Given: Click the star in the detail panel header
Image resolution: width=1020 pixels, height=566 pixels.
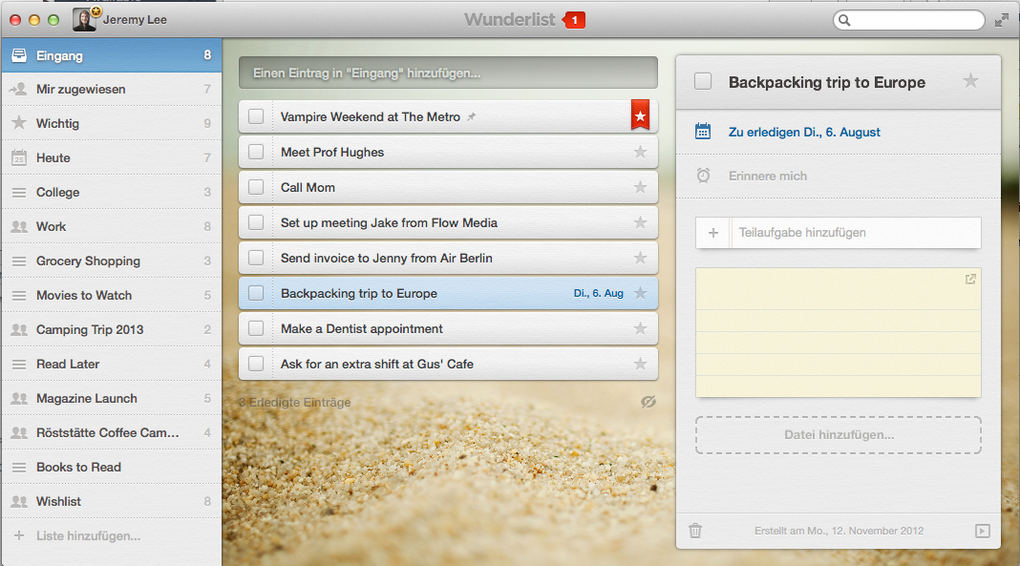Looking at the screenshot, I should tap(971, 81).
